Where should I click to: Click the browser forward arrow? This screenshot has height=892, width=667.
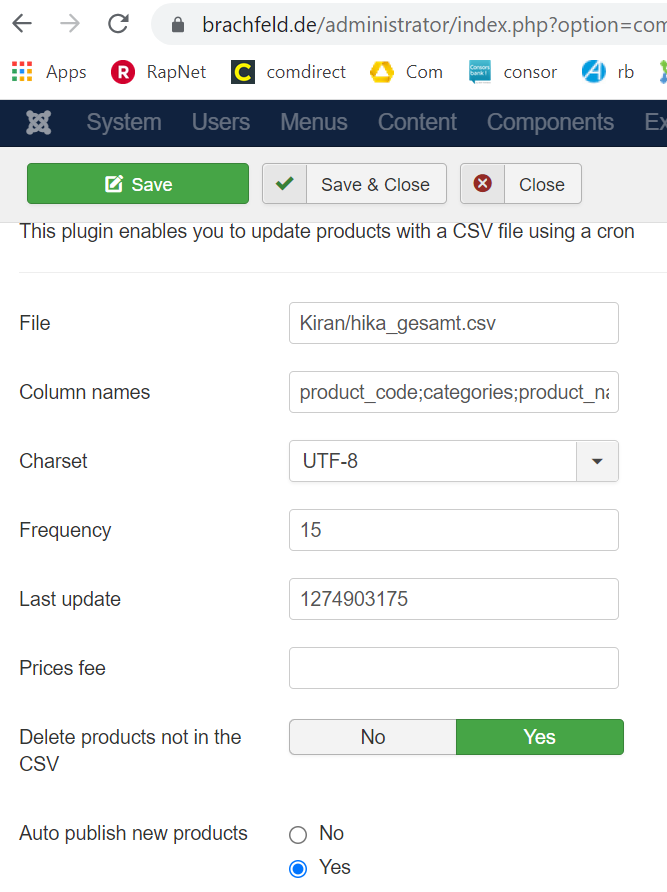point(70,24)
